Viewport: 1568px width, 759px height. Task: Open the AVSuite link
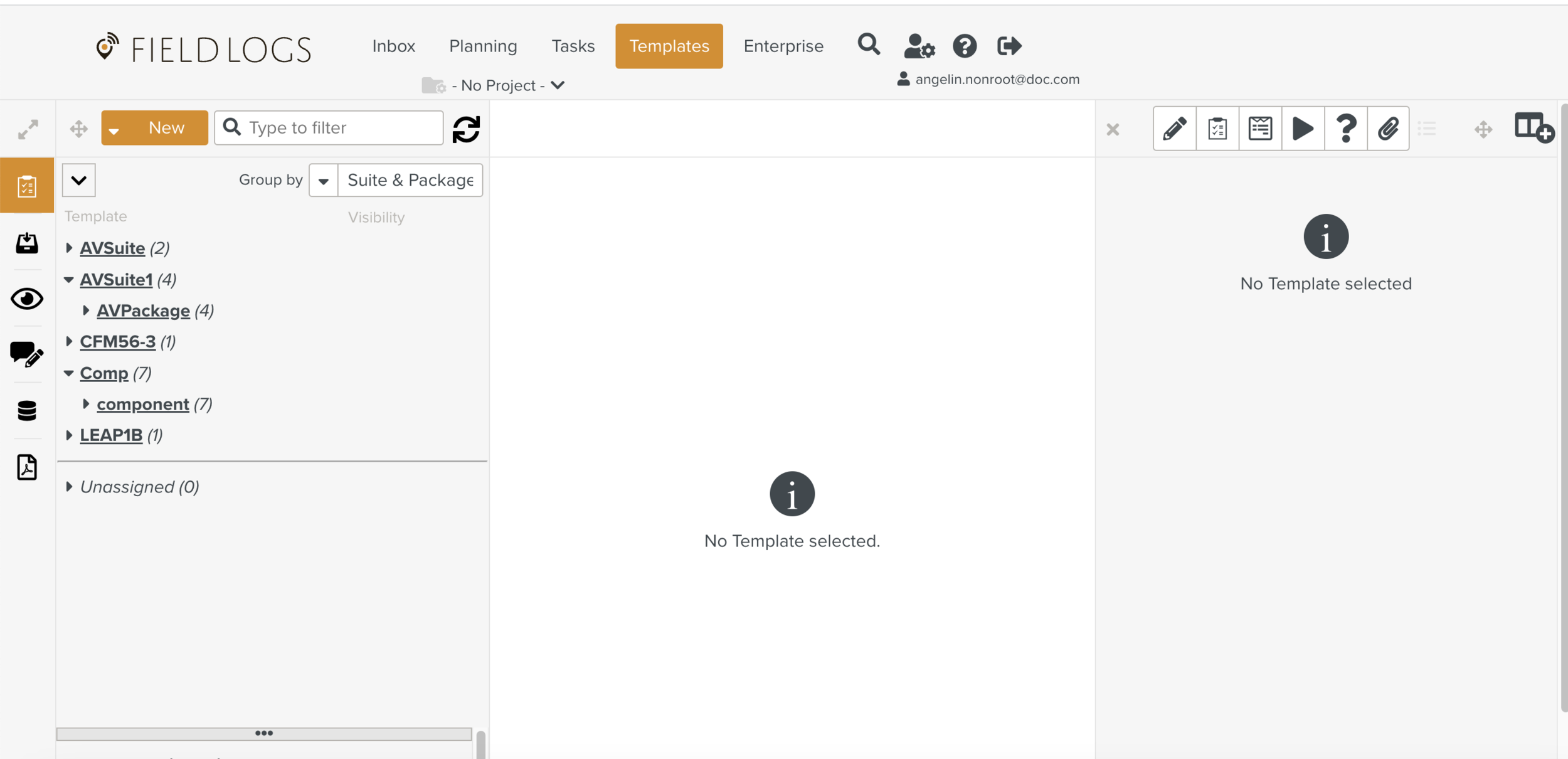pyautogui.click(x=112, y=248)
